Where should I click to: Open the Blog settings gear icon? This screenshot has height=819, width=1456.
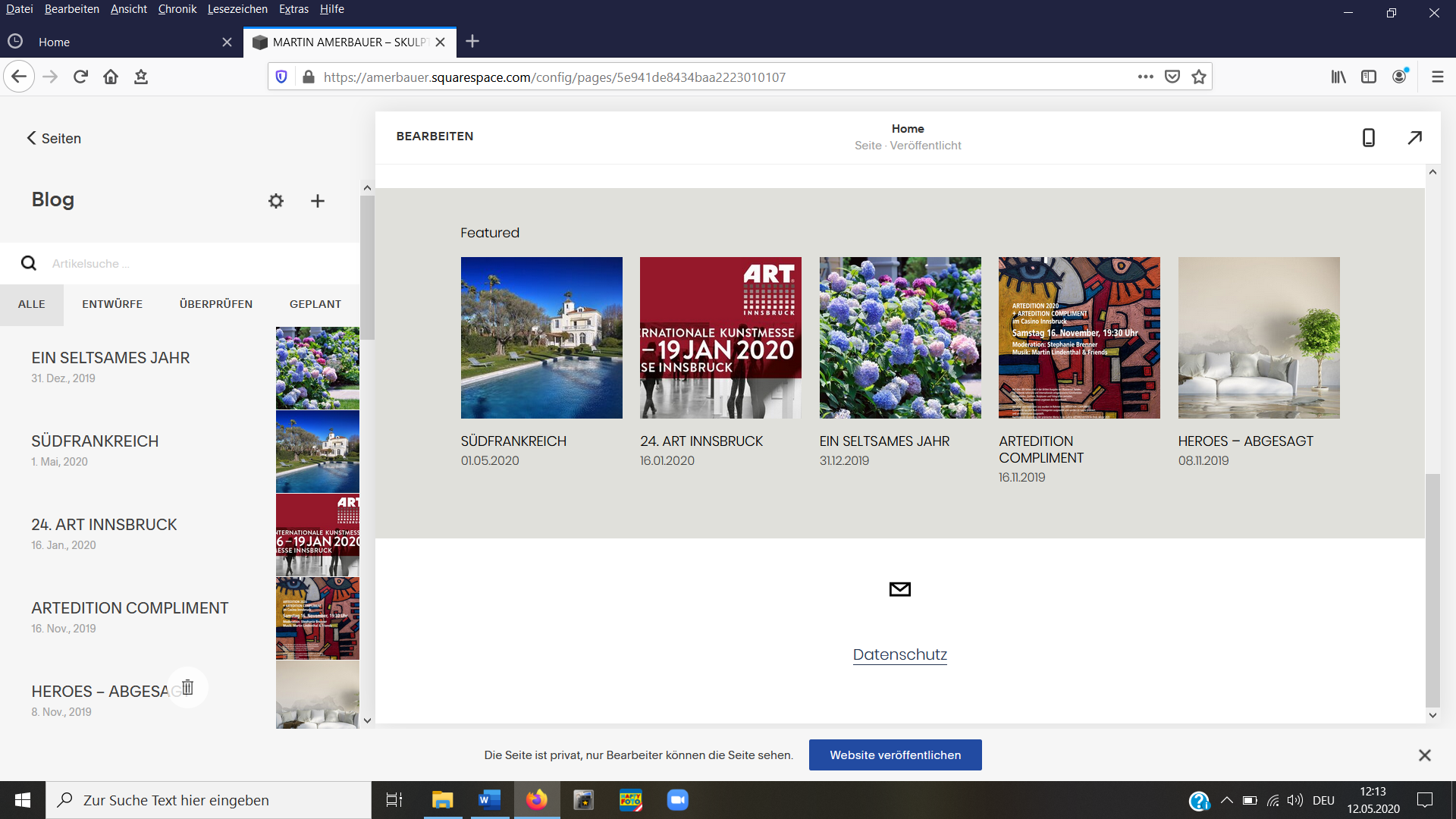click(275, 201)
